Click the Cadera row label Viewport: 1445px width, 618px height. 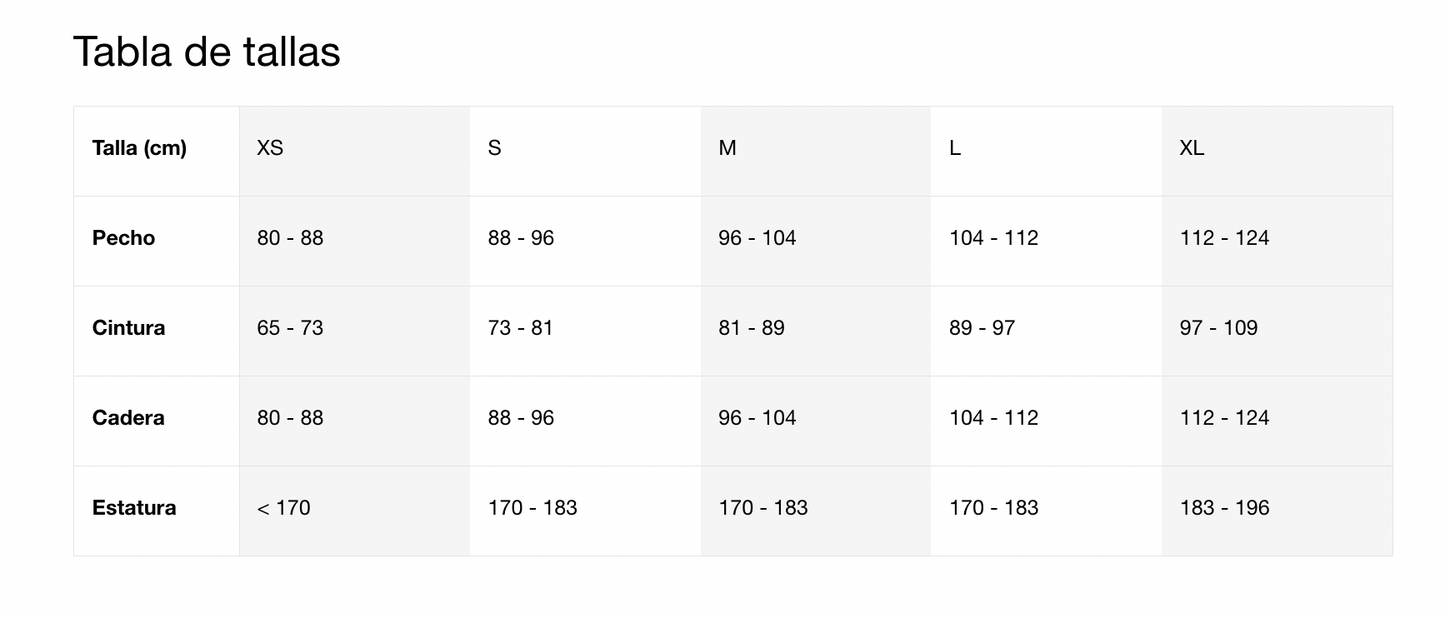pyautogui.click(x=128, y=418)
